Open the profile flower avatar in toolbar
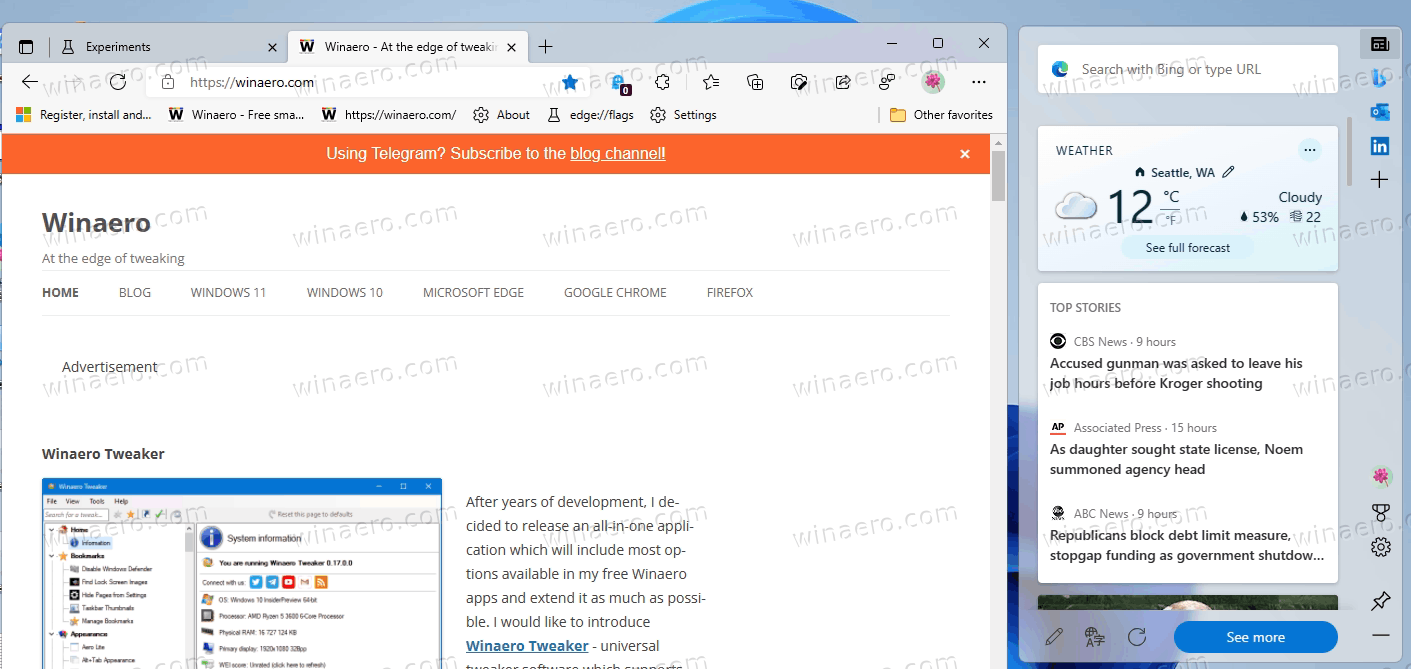Image resolution: width=1411 pixels, height=669 pixels. click(933, 82)
